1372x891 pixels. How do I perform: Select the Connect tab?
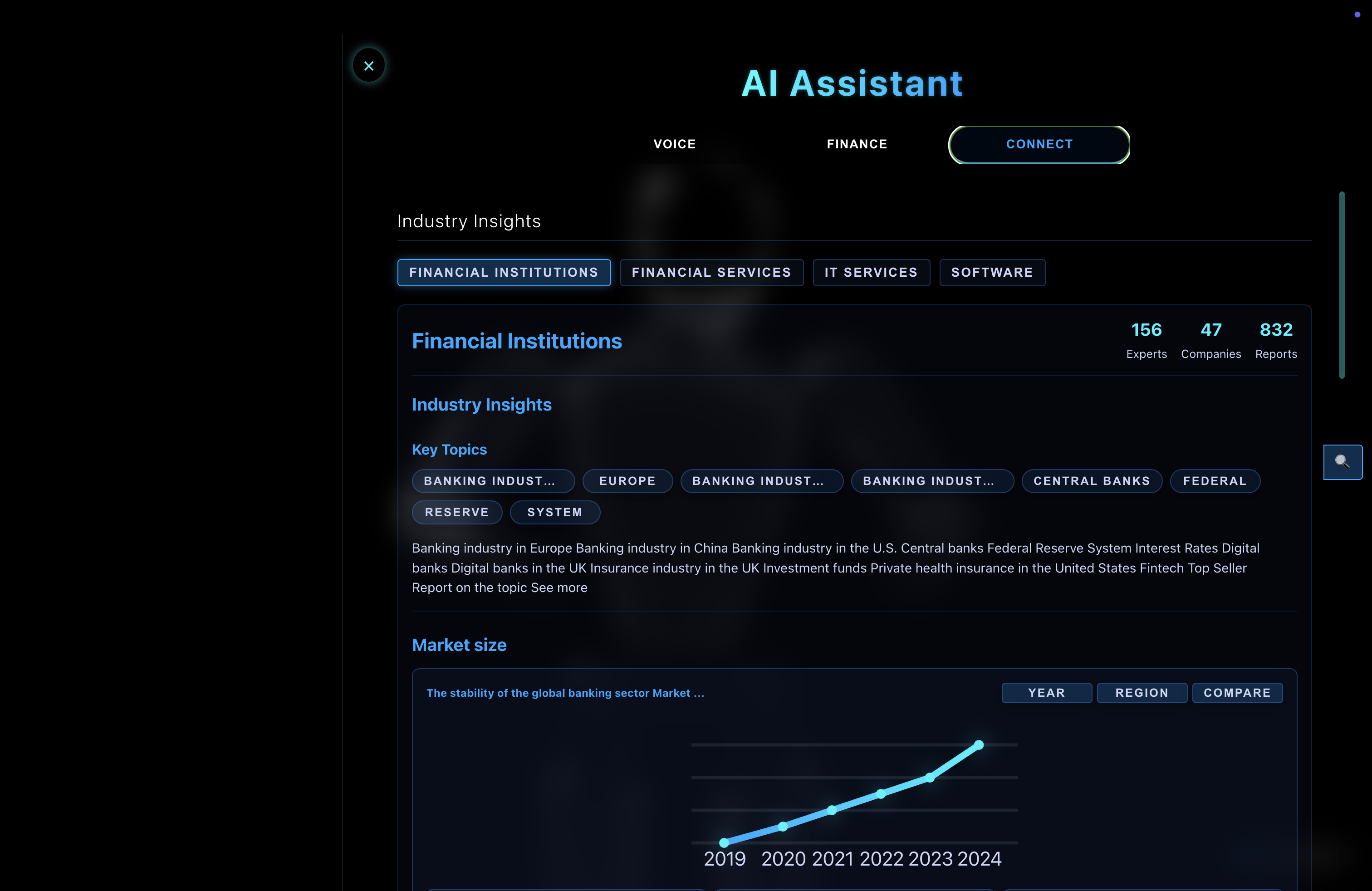[x=1039, y=144]
